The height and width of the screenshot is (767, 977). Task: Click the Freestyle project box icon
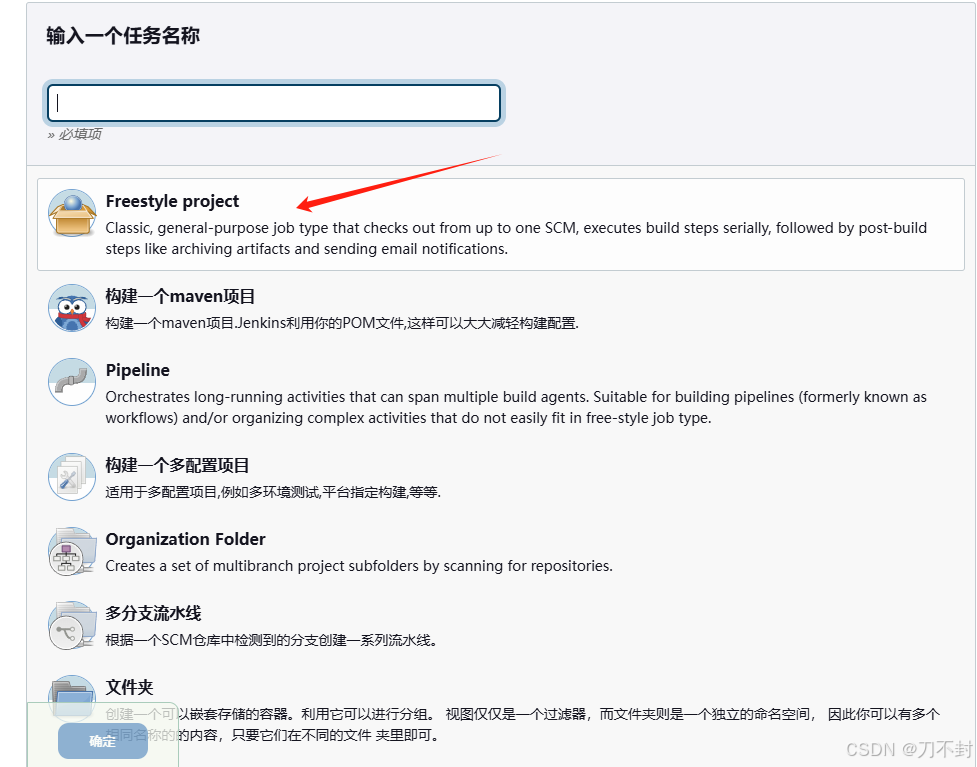coord(72,213)
